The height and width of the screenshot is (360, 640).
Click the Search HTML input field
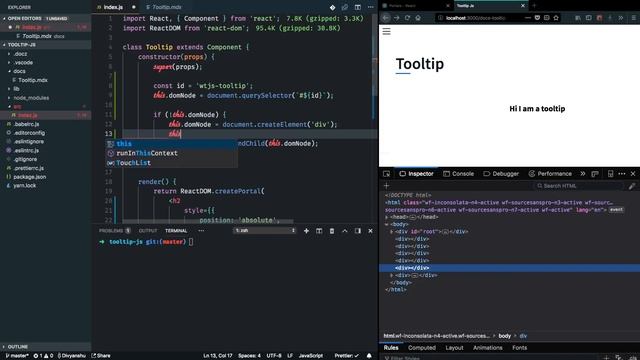click(579, 186)
